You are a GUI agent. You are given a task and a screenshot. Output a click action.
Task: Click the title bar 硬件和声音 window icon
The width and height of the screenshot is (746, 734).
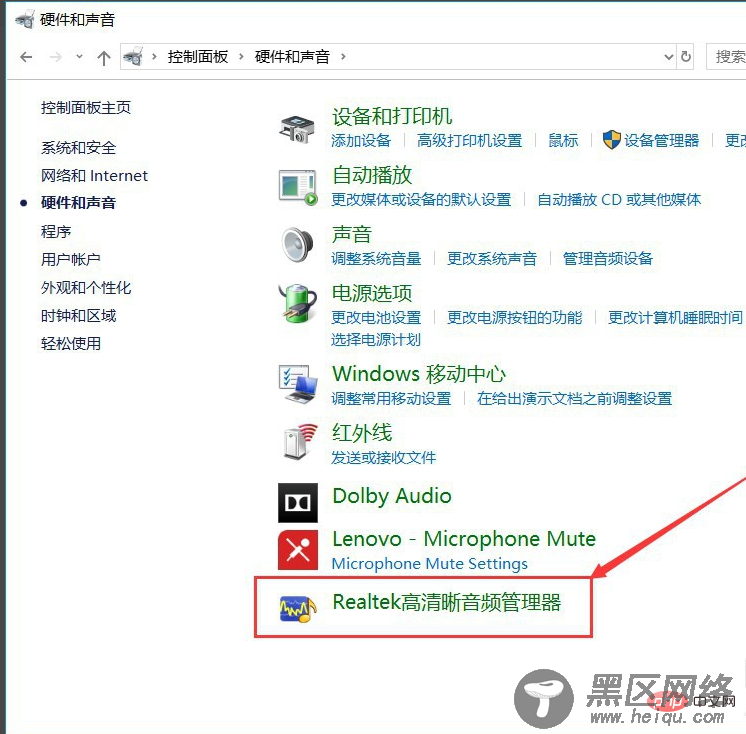pyautogui.click(x=25, y=19)
